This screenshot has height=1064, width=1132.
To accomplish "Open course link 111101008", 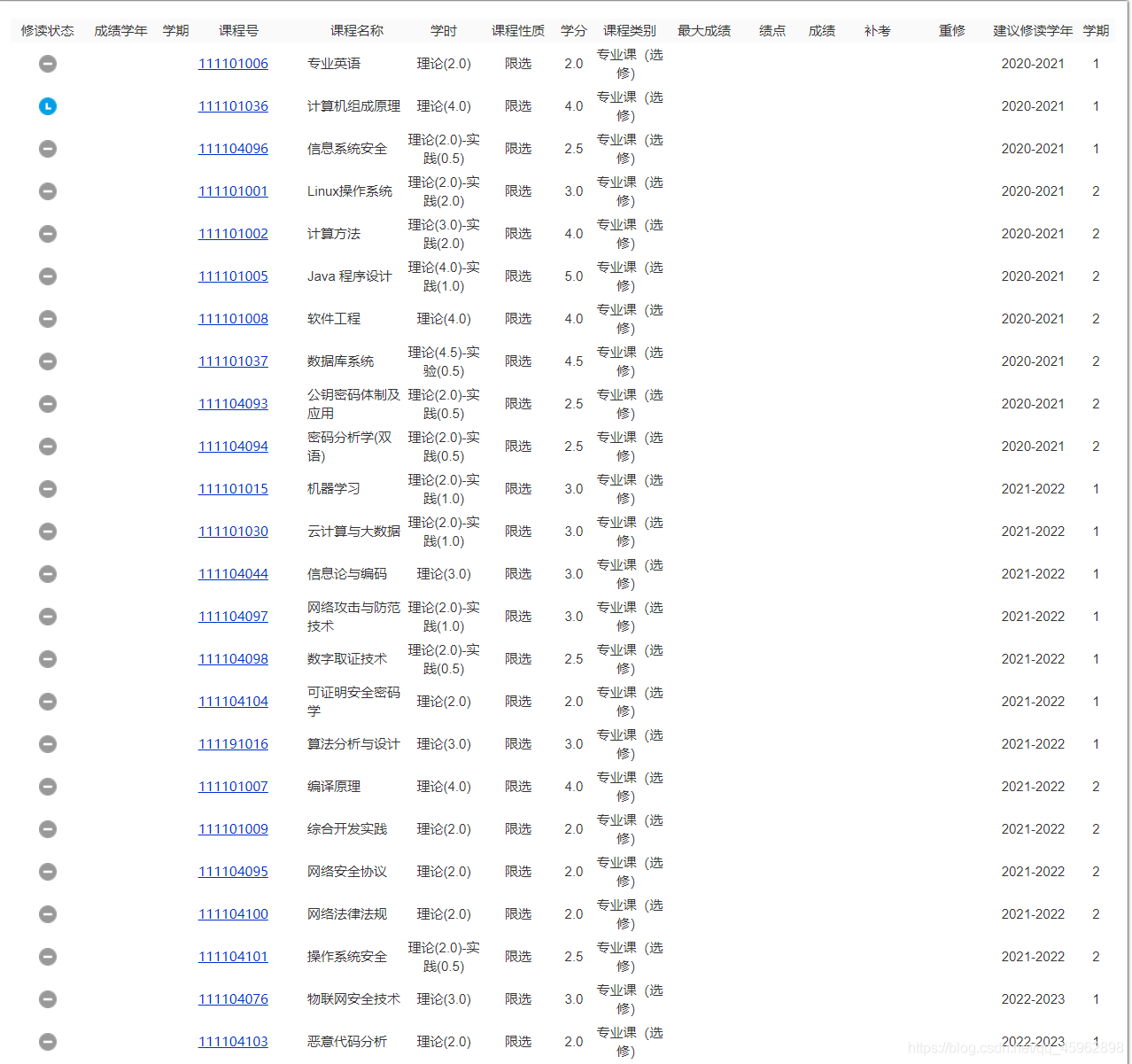I will point(233,319).
